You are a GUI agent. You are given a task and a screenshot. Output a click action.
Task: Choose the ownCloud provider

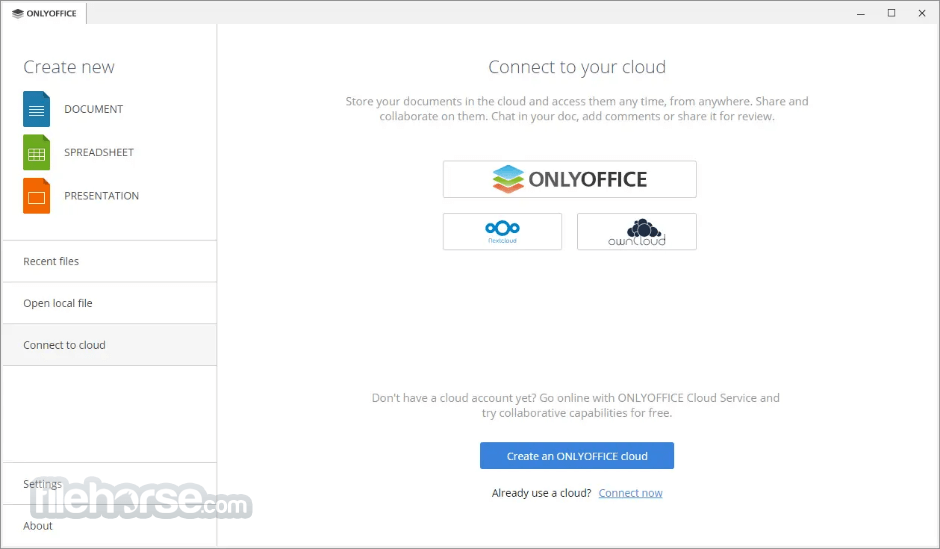point(637,231)
